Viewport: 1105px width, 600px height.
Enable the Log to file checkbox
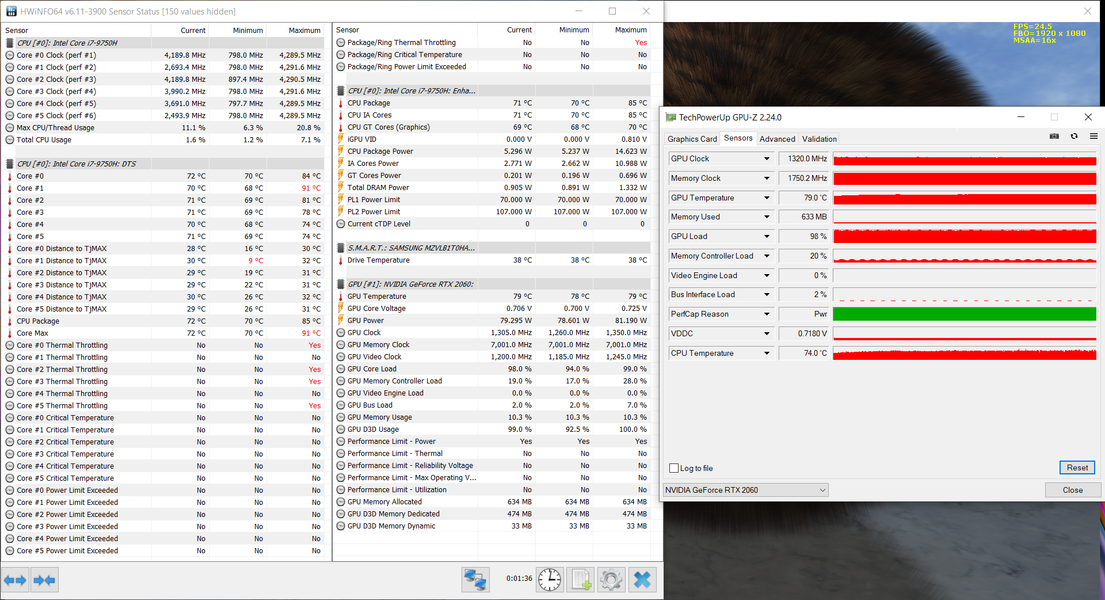point(674,468)
